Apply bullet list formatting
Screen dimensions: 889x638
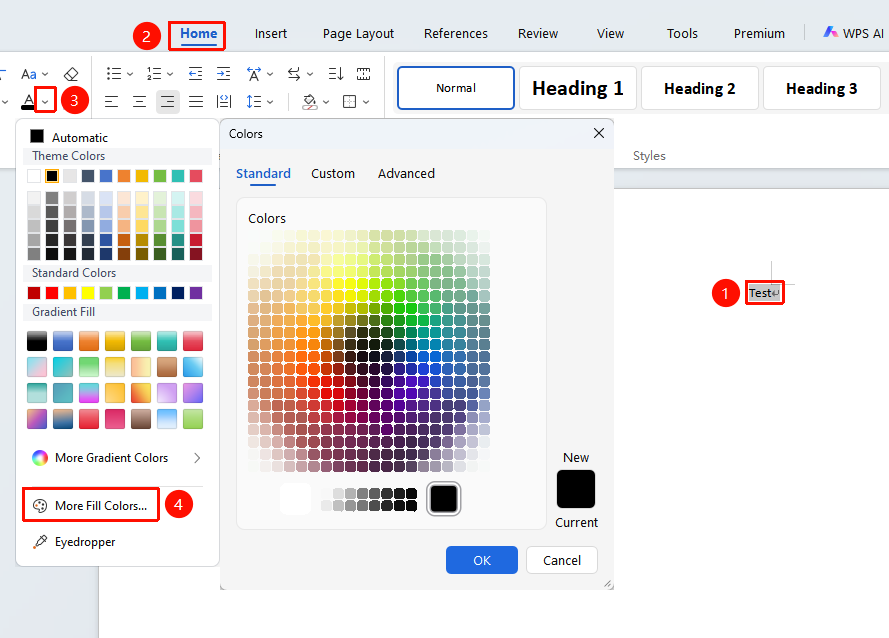(x=114, y=74)
